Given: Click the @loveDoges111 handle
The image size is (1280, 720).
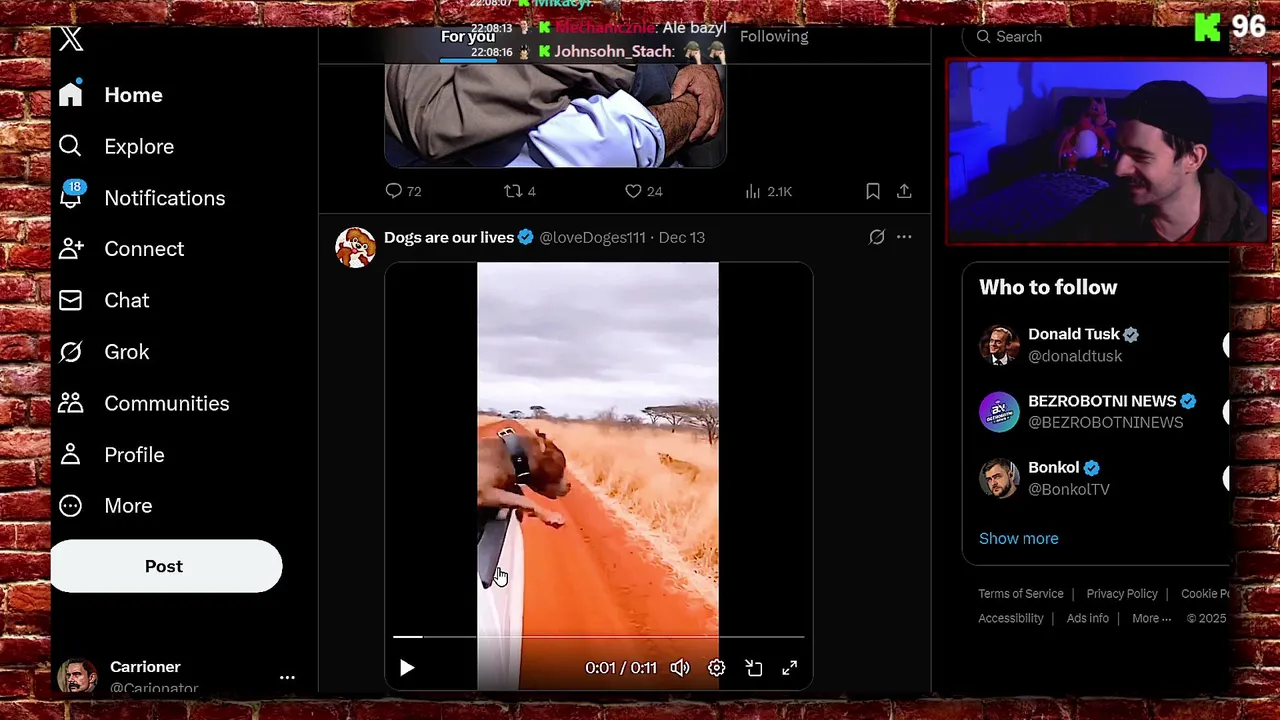Looking at the screenshot, I should pos(592,238).
